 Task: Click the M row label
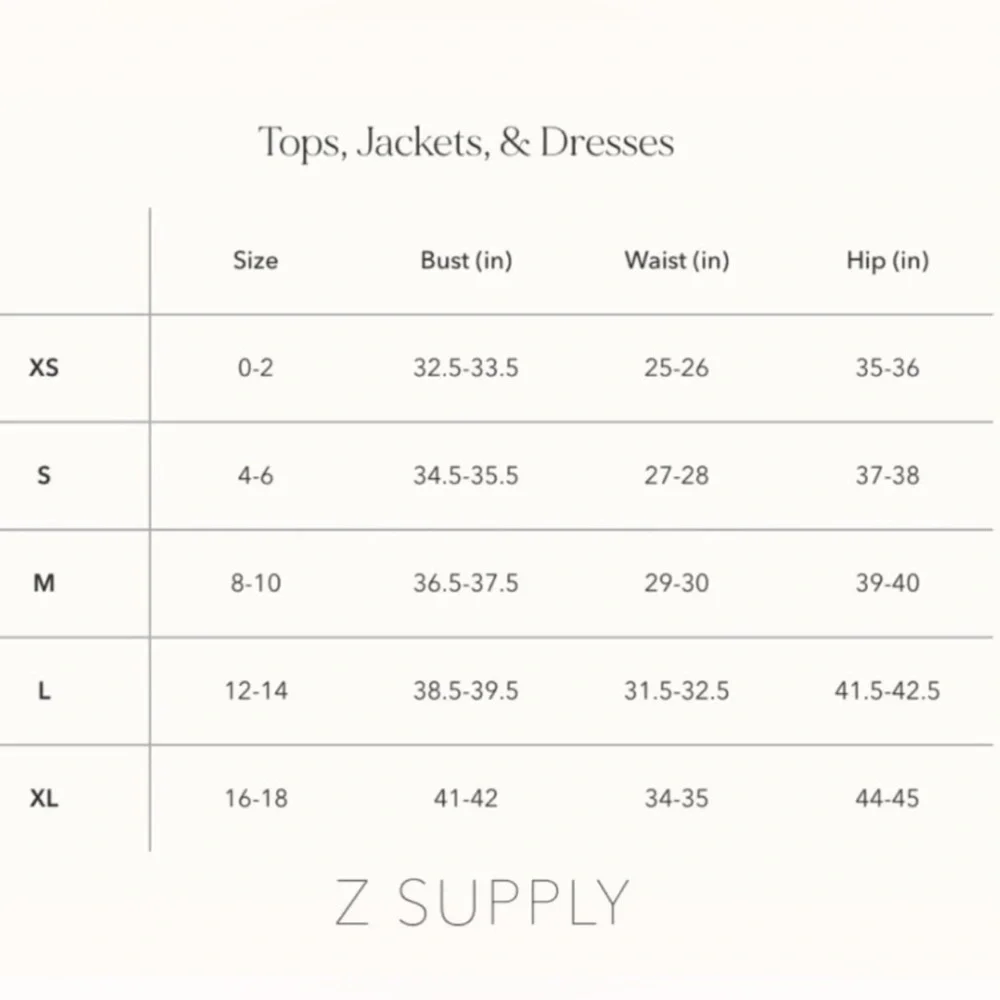point(44,582)
